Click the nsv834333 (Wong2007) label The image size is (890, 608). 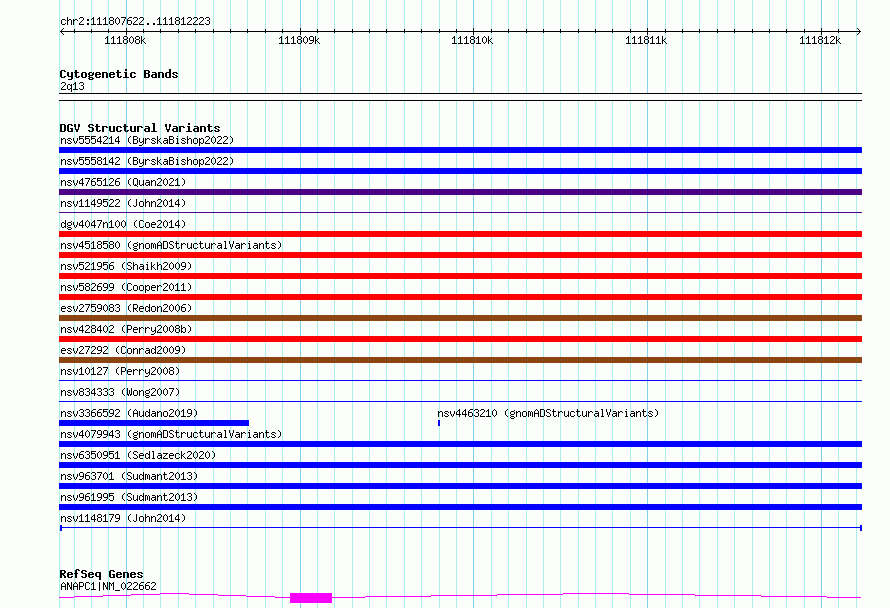point(120,392)
